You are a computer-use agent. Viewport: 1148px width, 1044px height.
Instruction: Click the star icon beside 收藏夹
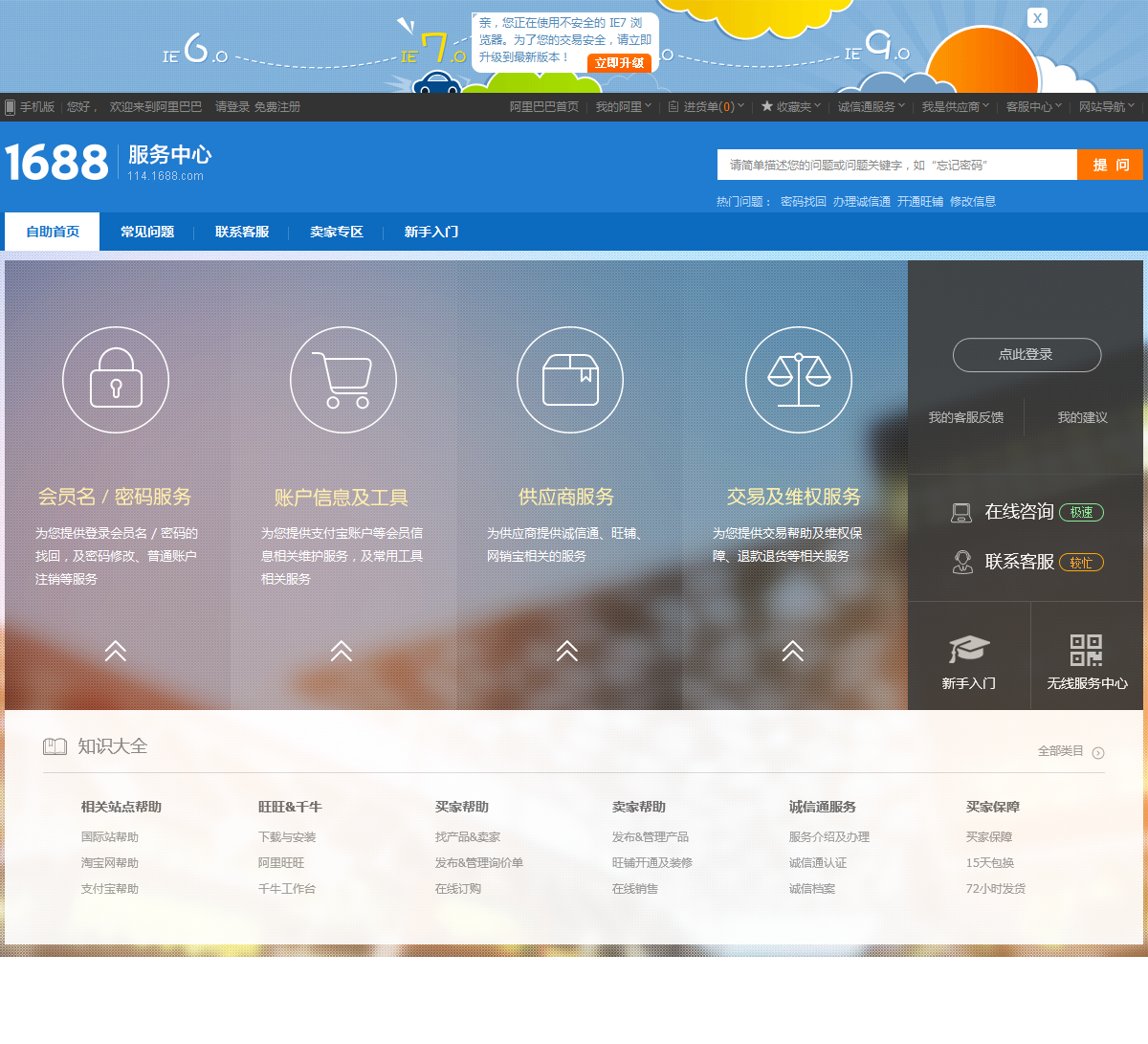tap(766, 106)
